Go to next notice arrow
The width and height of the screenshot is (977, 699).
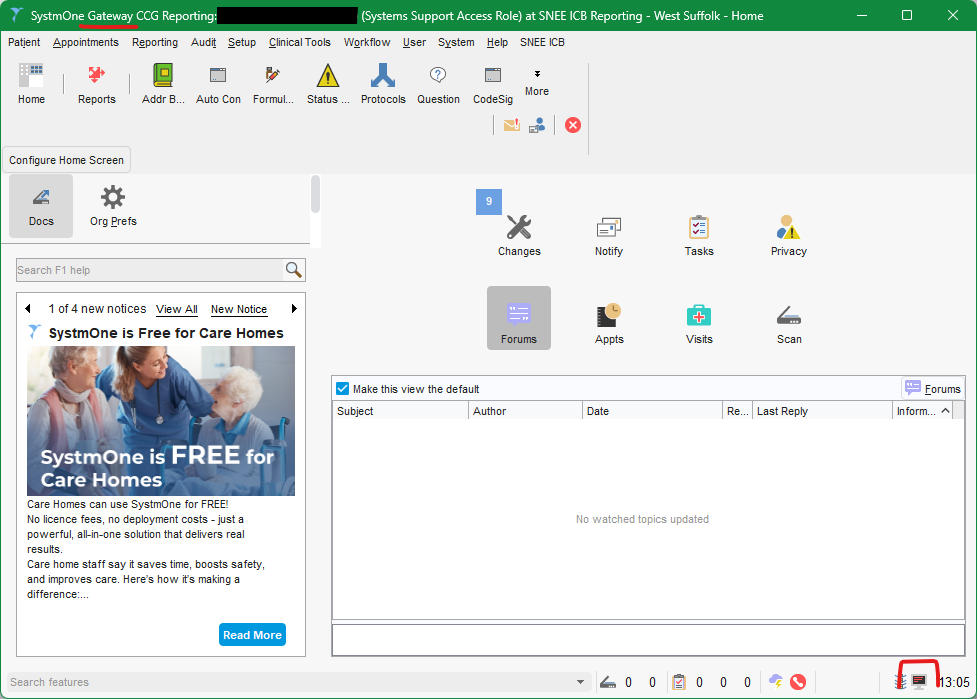pyautogui.click(x=294, y=308)
